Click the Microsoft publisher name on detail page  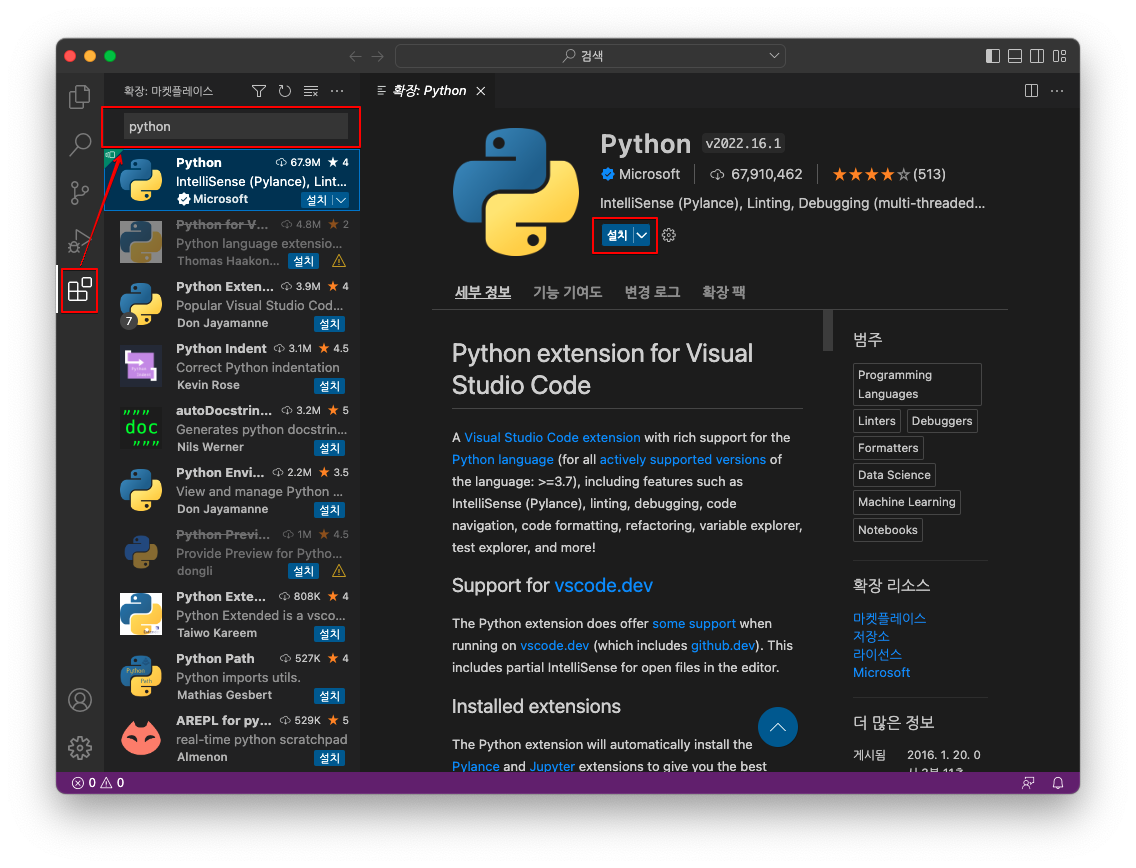click(x=648, y=175)
